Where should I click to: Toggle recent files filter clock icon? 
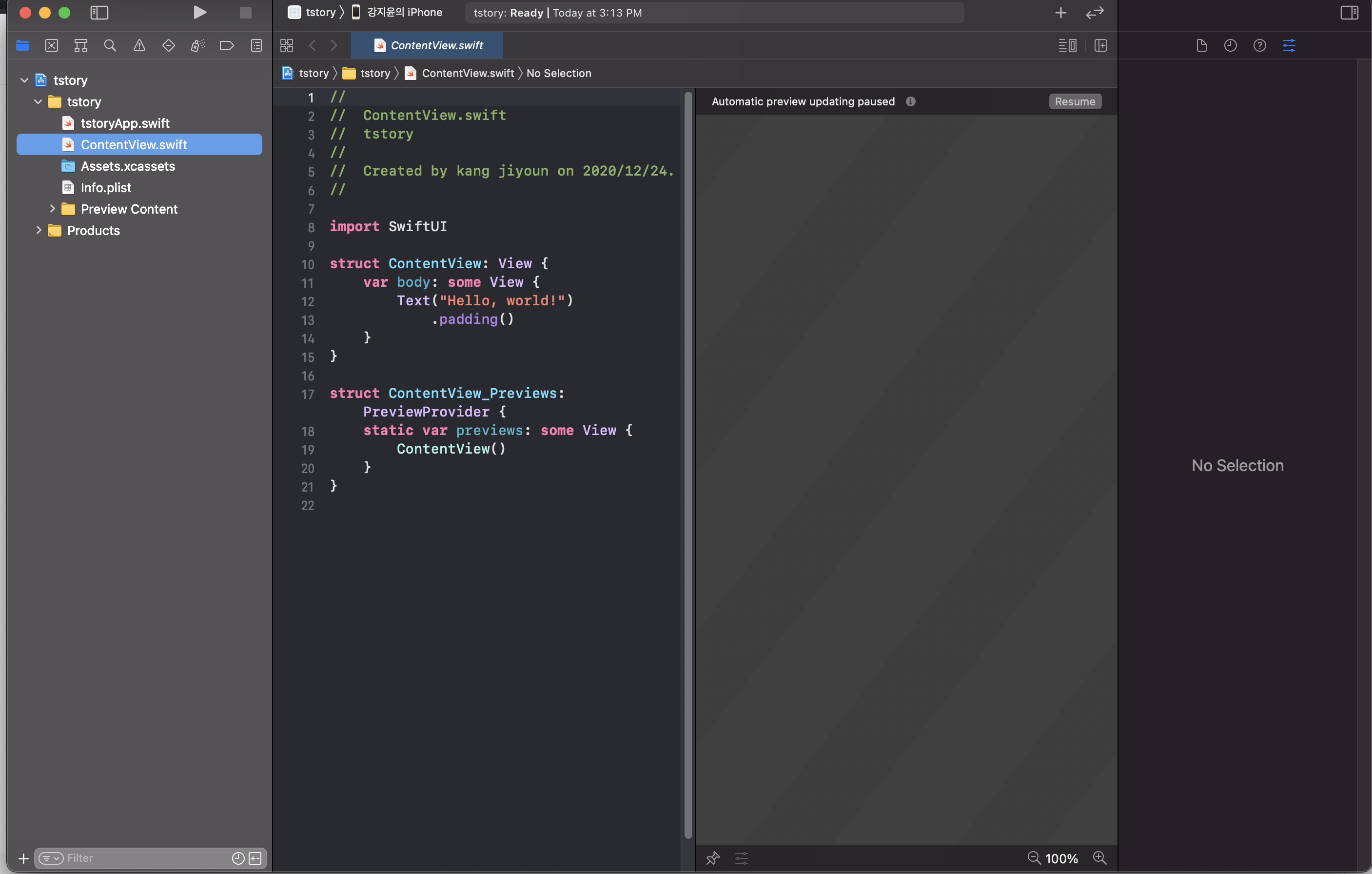[238, 858]
